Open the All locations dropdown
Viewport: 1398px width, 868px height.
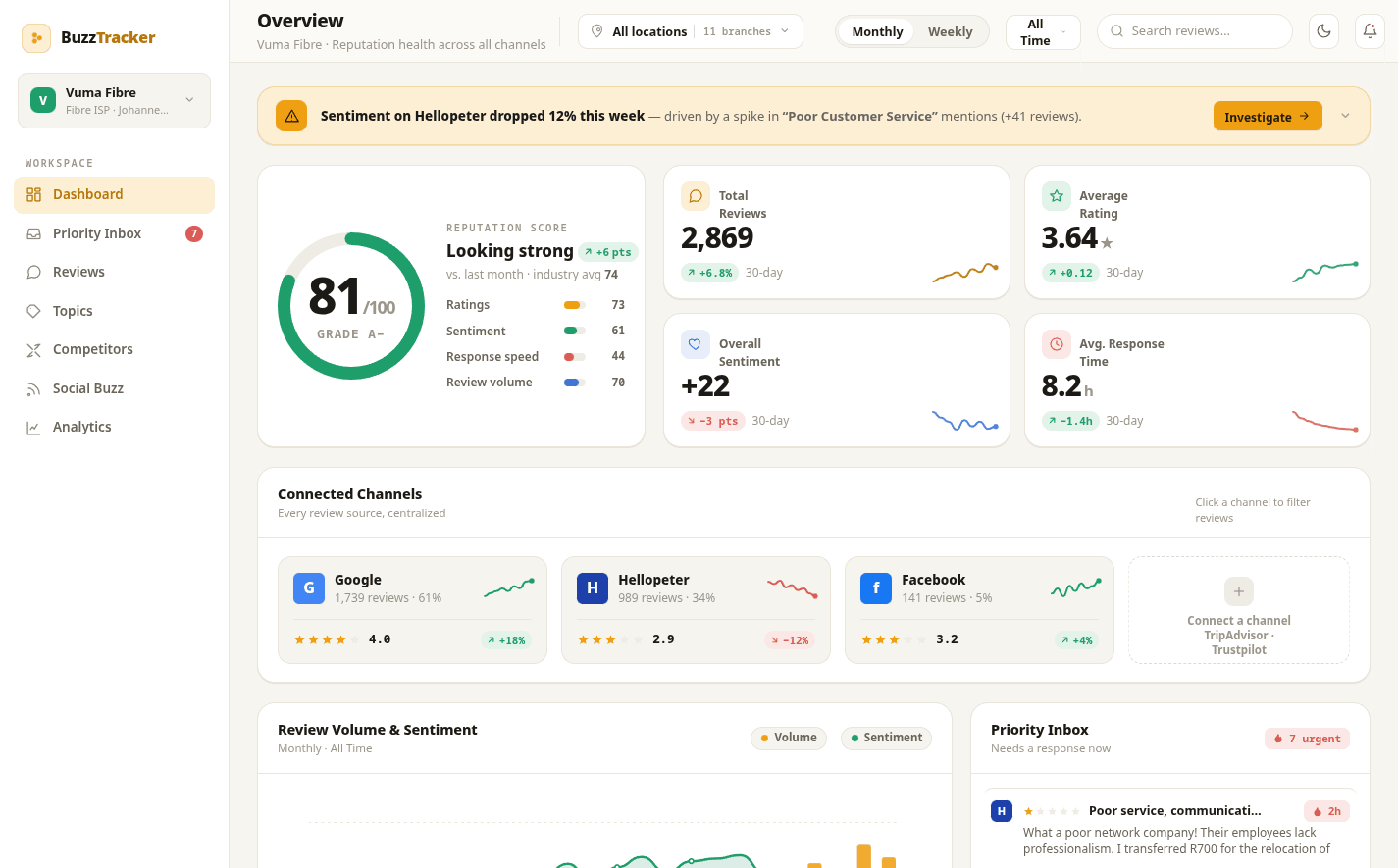691,31
